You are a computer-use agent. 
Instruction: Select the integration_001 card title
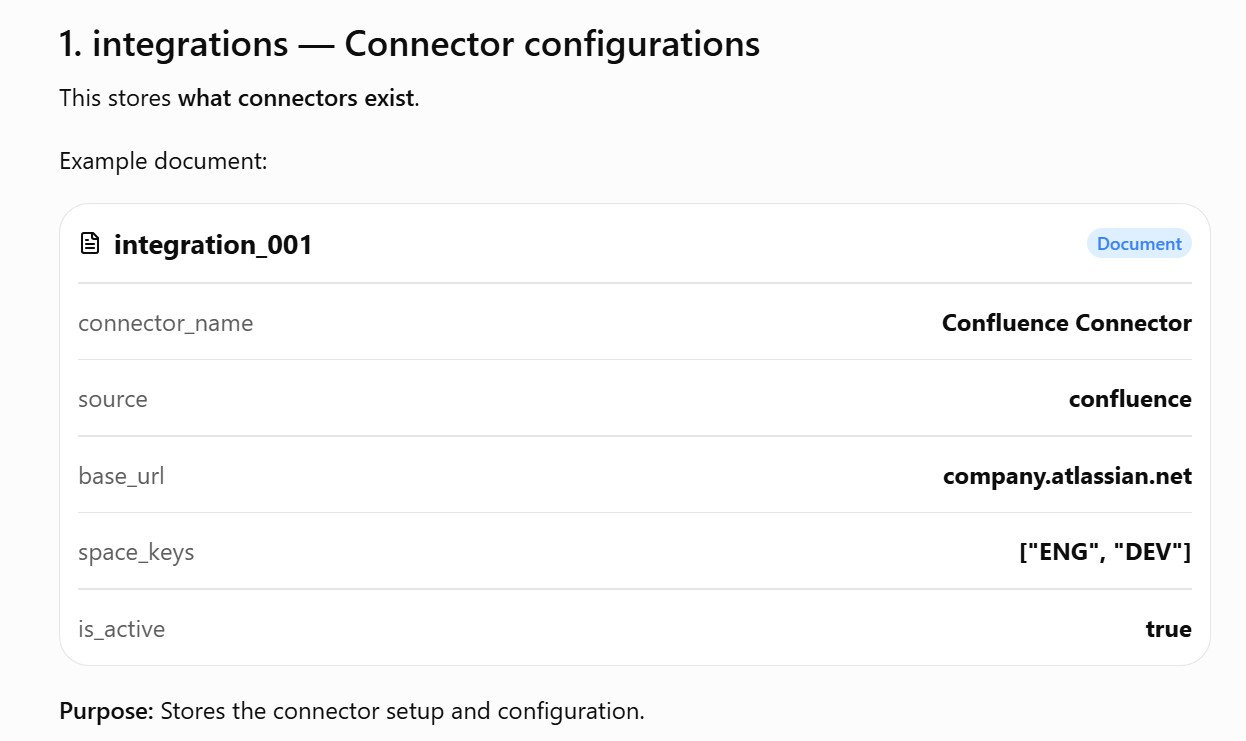[213, 245]
